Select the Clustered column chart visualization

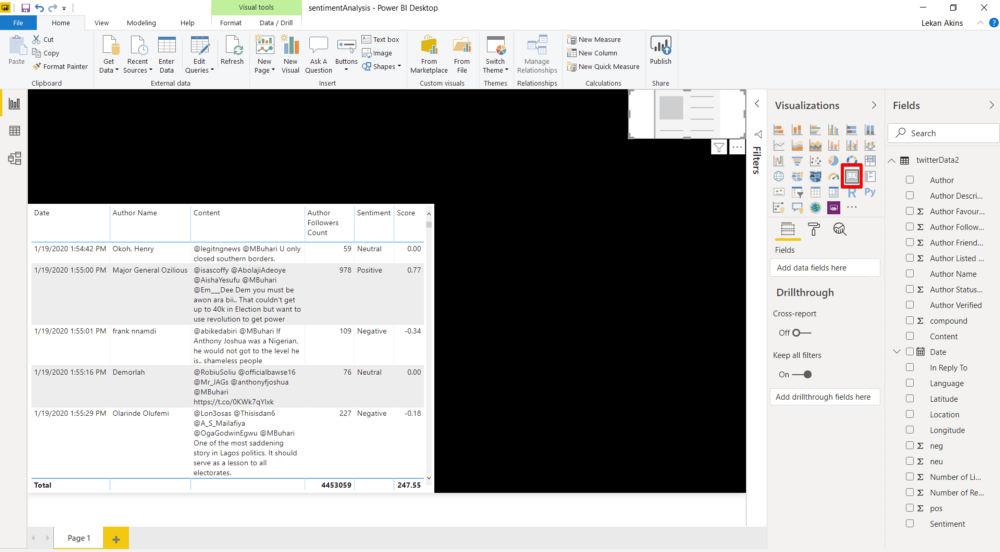pyautogui.click(x=834, y=129)
